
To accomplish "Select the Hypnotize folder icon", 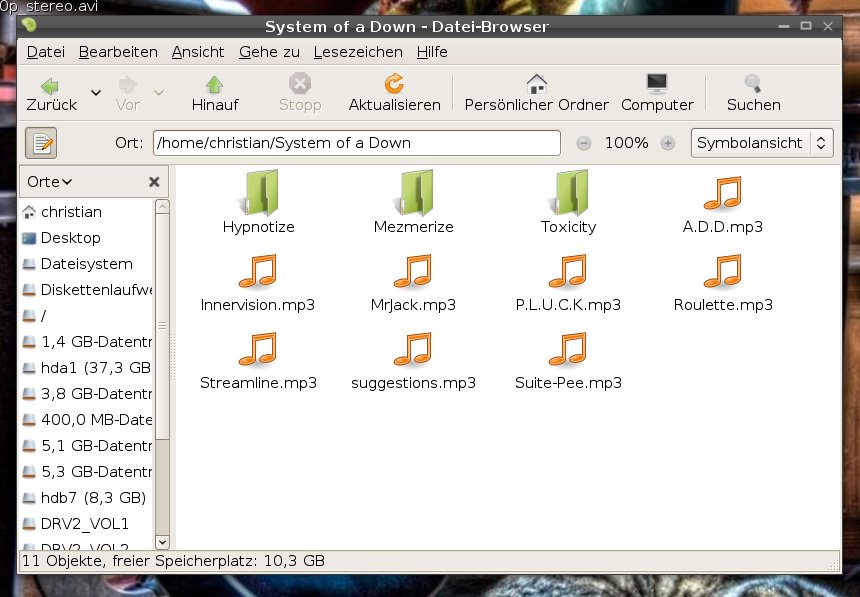I will point(259,192).
